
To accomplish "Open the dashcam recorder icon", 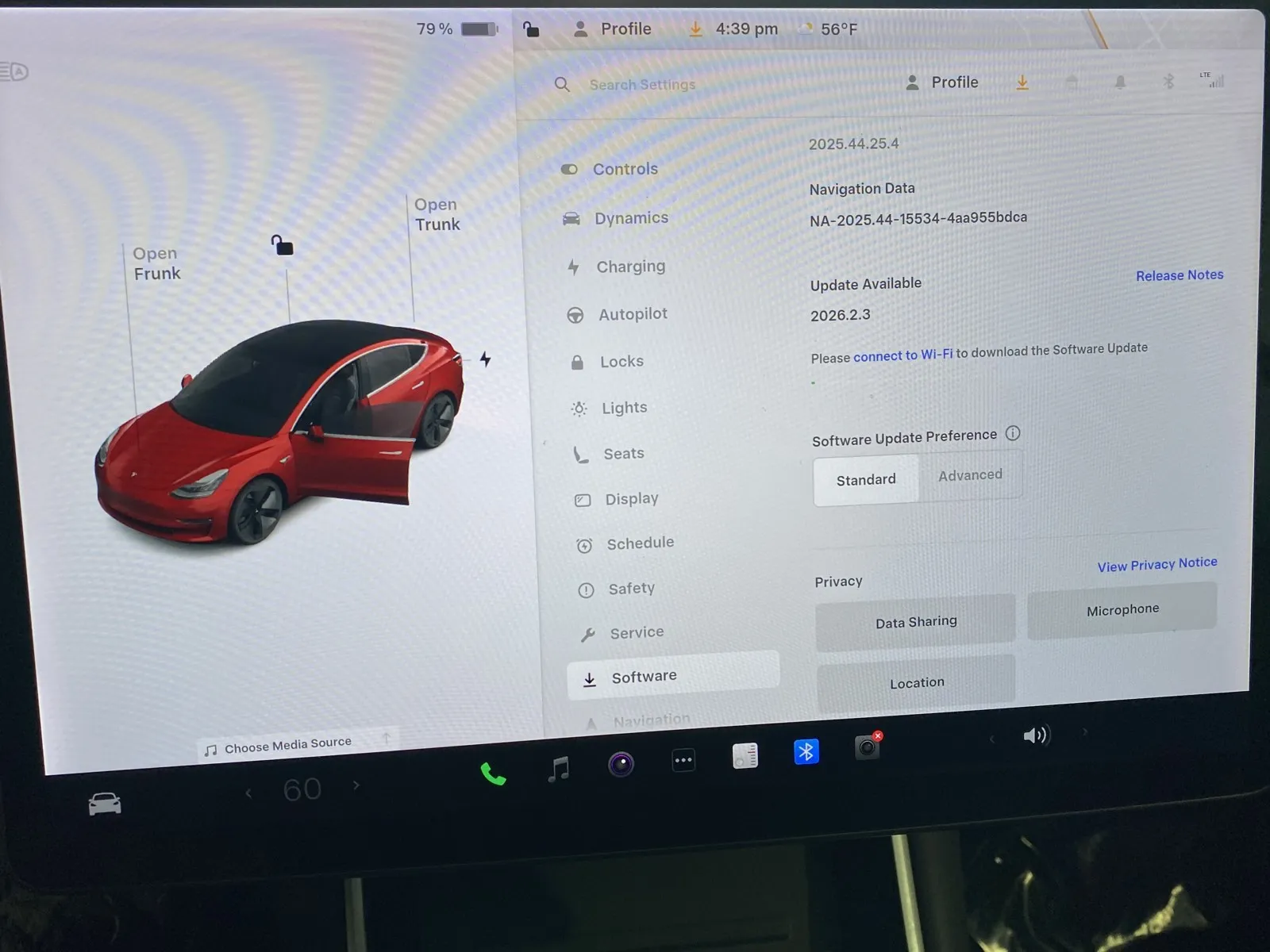I will pos(867,747).
